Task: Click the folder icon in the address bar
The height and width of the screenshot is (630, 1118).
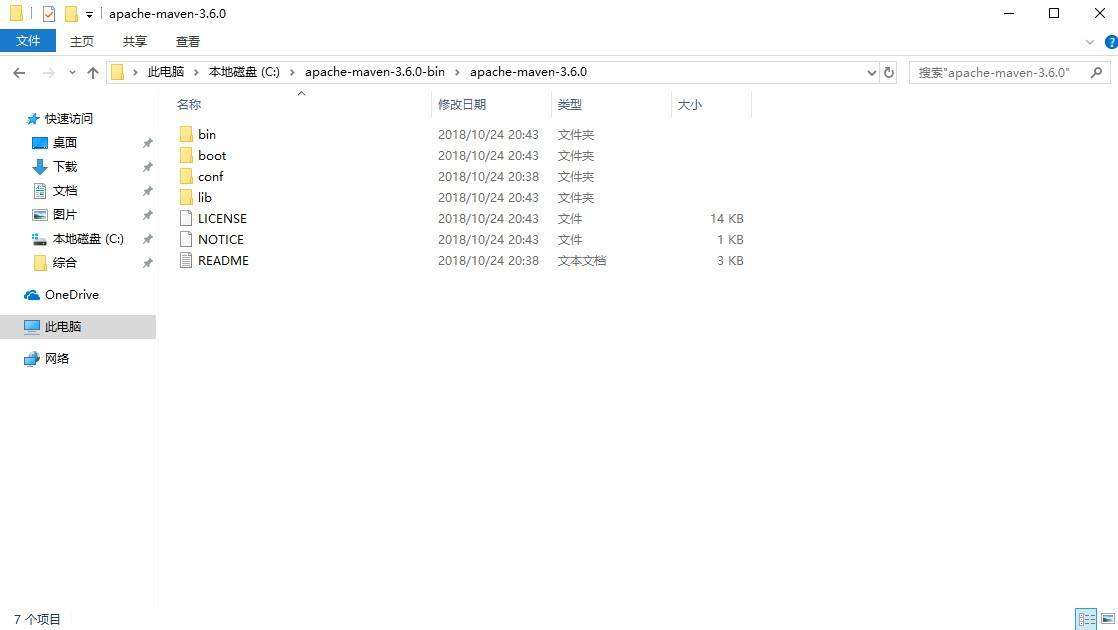Action: 118,72
